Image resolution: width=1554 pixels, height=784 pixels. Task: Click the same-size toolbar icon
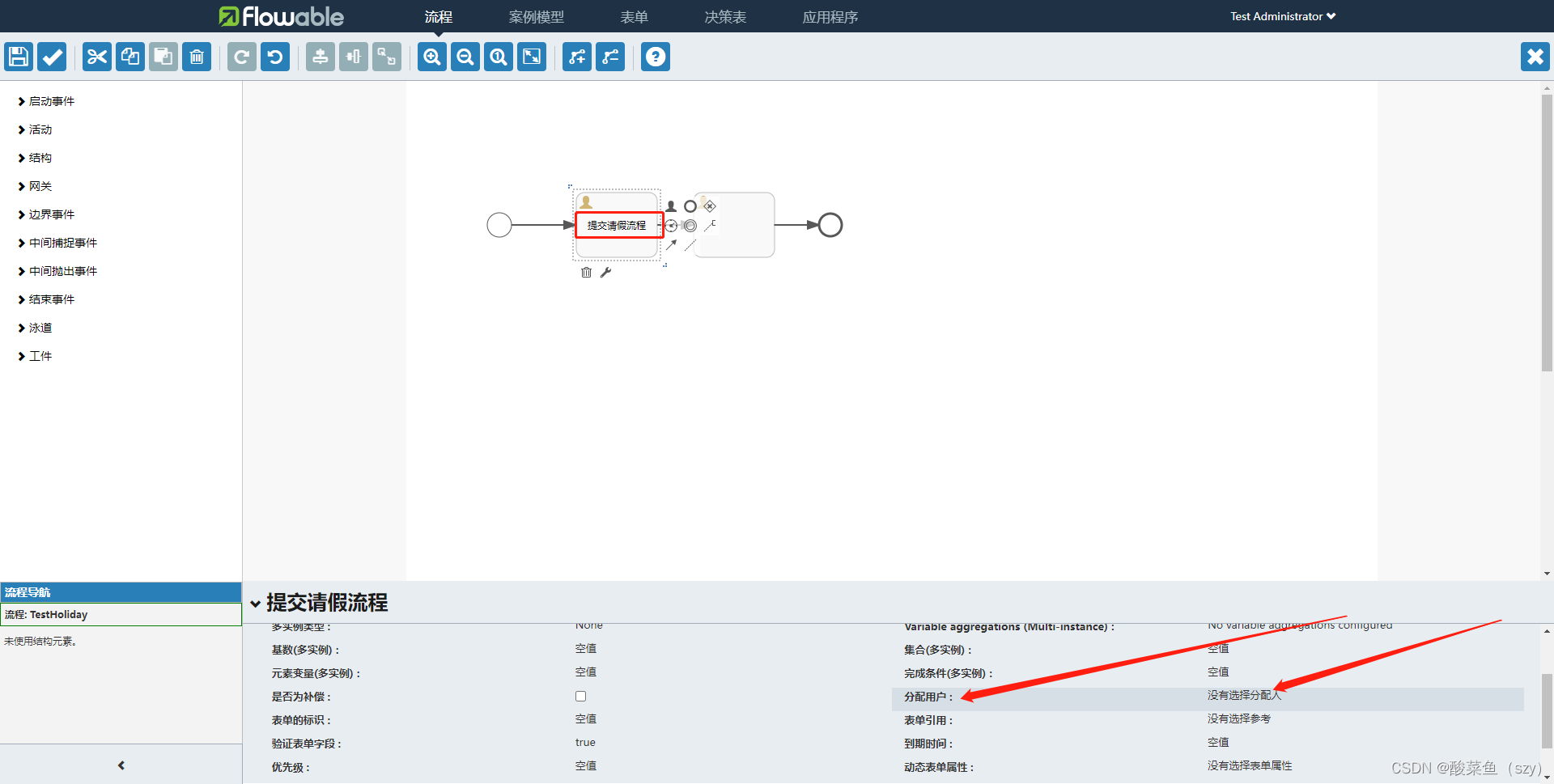387,57
